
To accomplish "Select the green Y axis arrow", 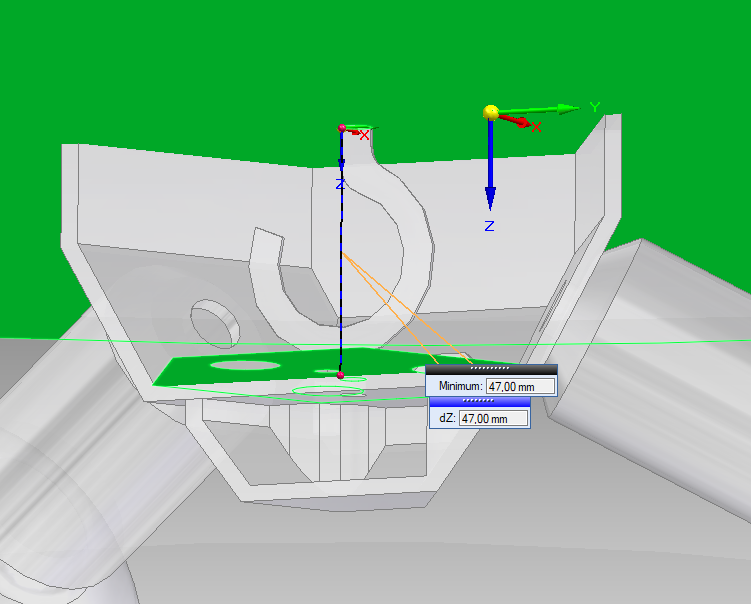I will (539, 110).
